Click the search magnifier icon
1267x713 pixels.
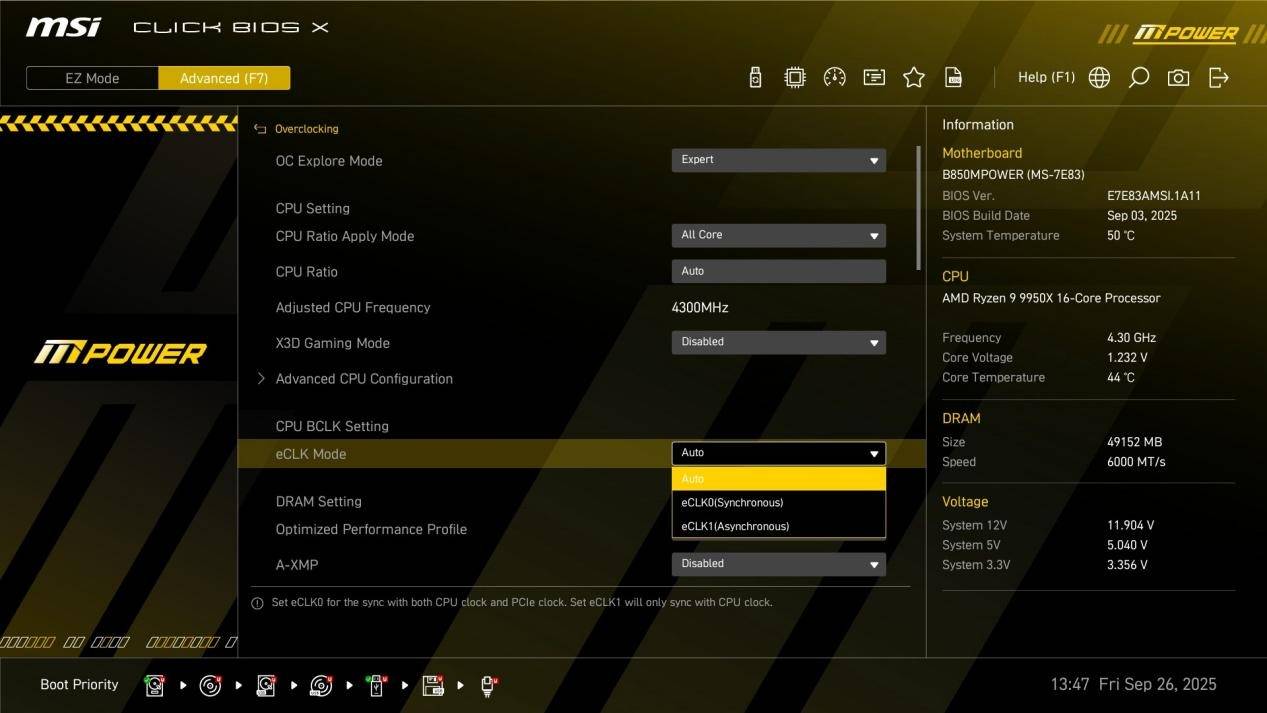[1138, 78]
